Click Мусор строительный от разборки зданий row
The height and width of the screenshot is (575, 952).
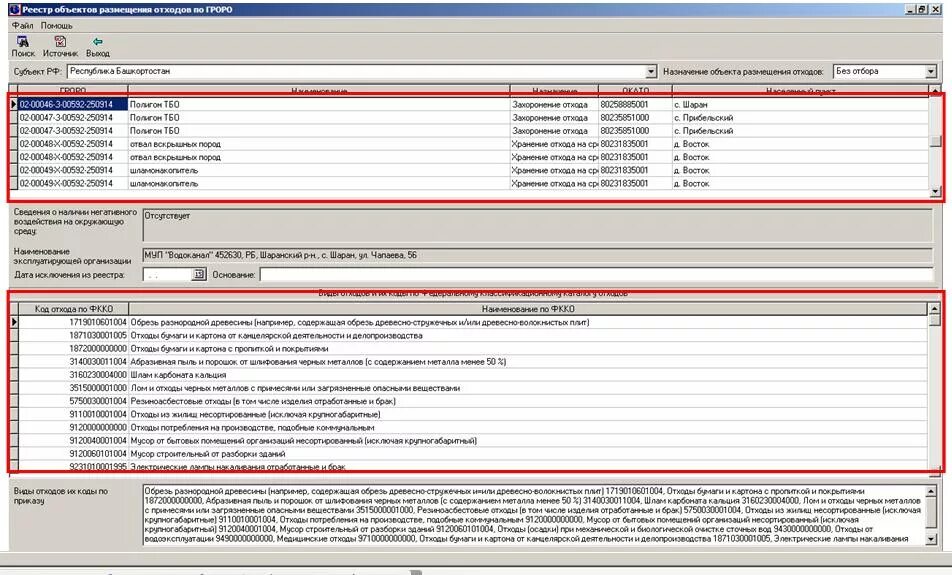(472, 454)
